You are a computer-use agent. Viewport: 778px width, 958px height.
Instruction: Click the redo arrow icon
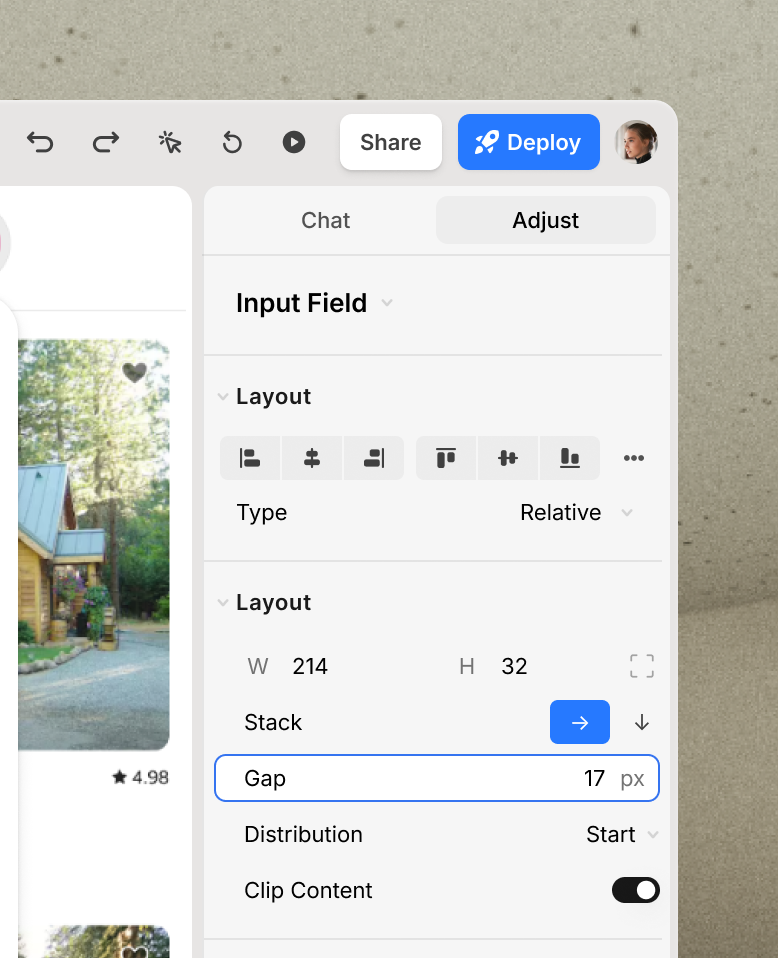(x=106, y=142)
